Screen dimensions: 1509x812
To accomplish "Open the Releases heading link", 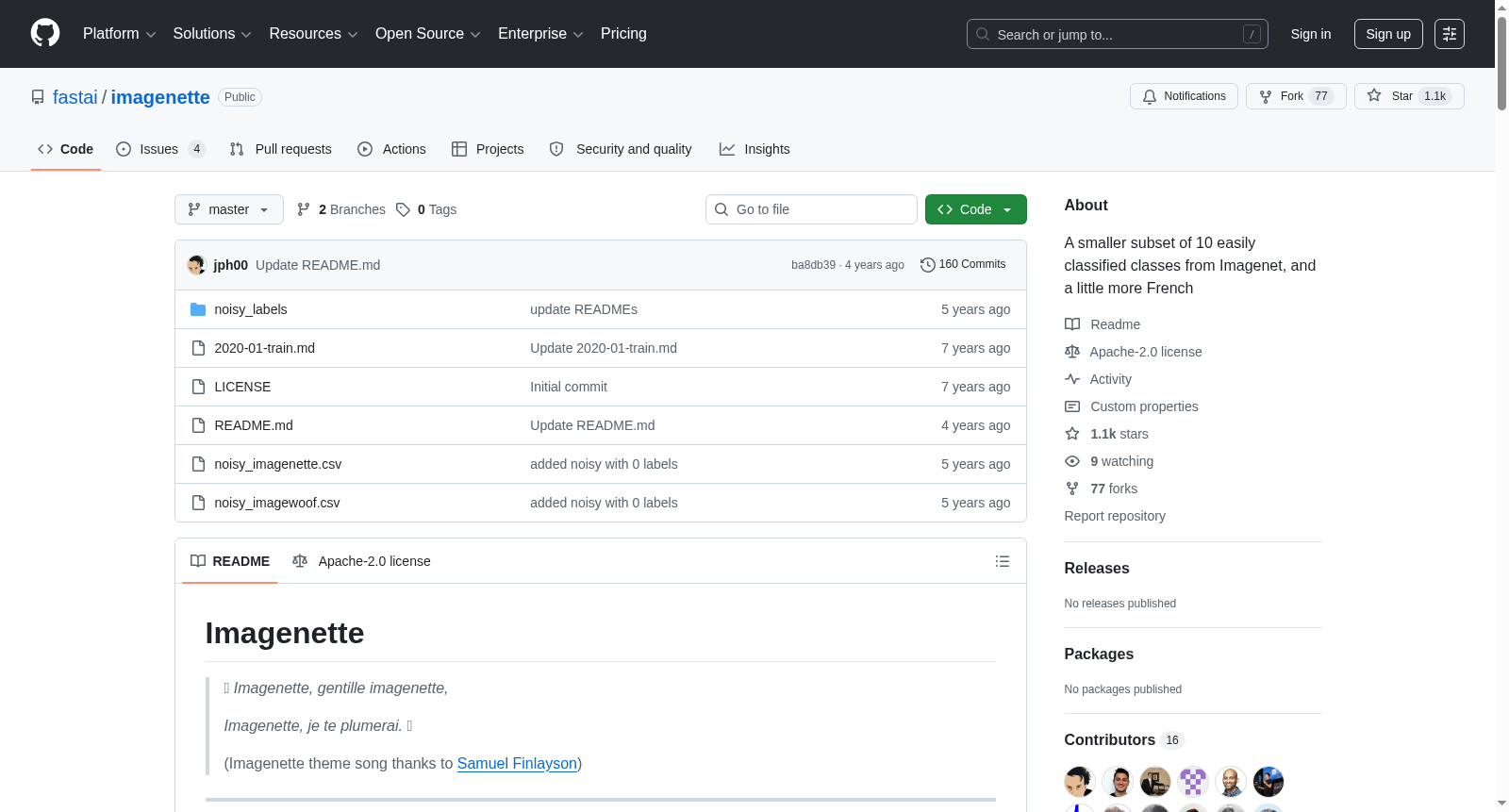I will click(x=1097, y=568).
